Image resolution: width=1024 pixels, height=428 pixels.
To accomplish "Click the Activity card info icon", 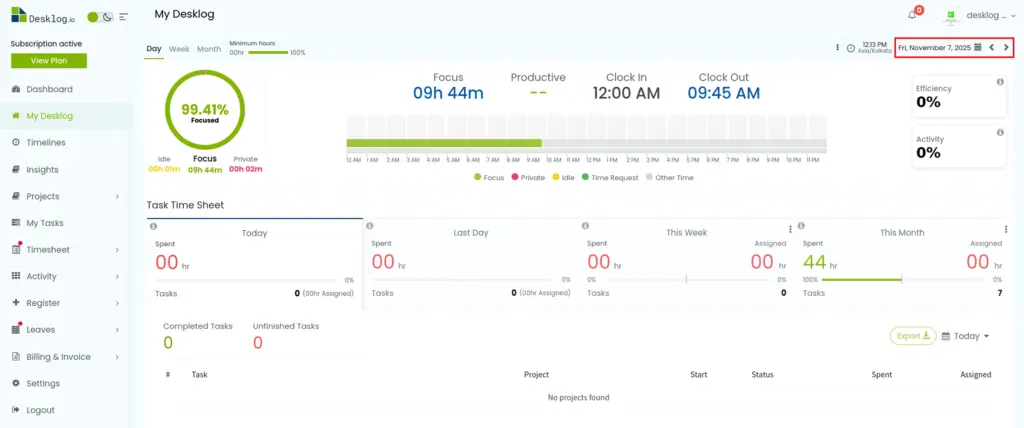I will 1000,132.
